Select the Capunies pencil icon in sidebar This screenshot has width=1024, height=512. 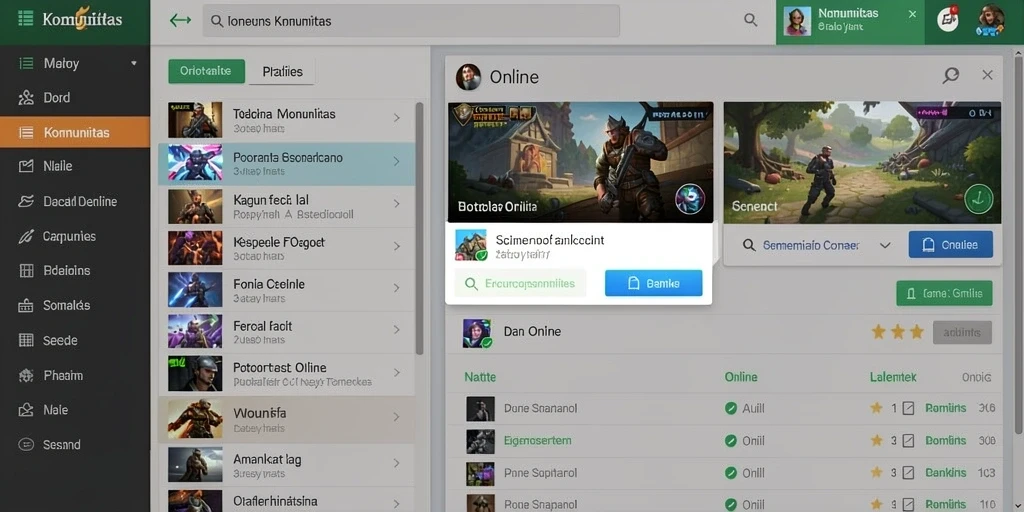coord(26,236)
